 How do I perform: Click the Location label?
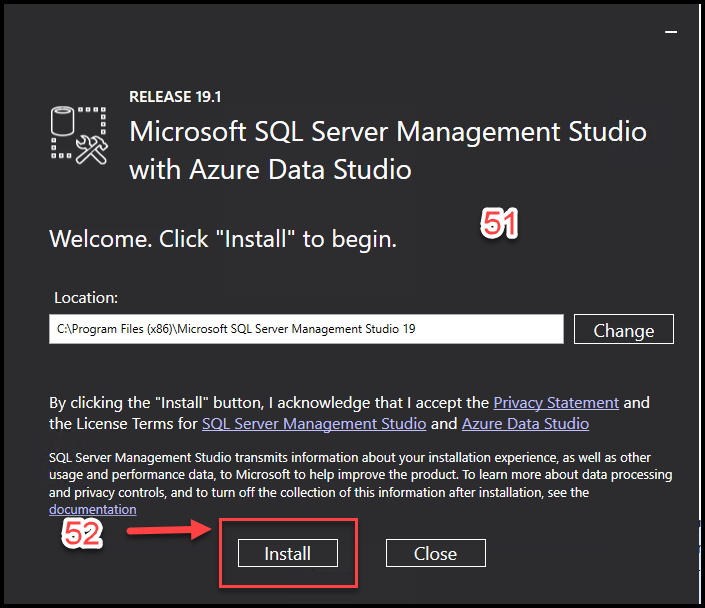(86, 298)
